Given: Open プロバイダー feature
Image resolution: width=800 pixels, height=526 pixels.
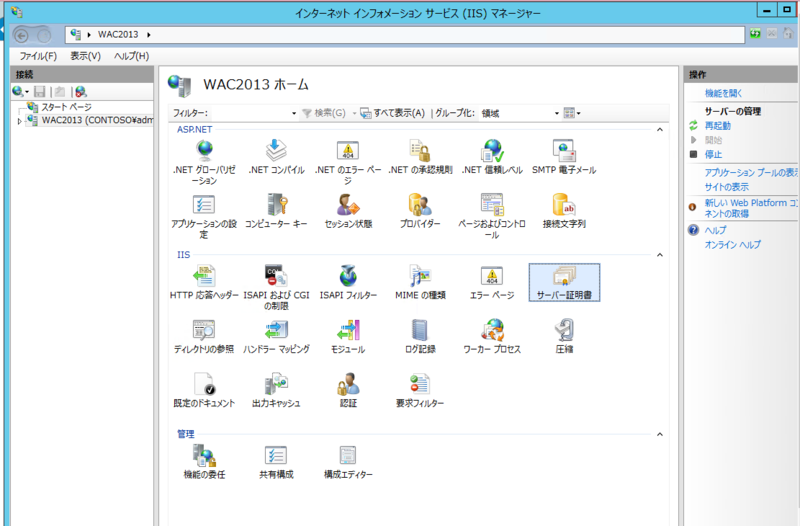Looking at the screenshot, I should click(420, 211).
